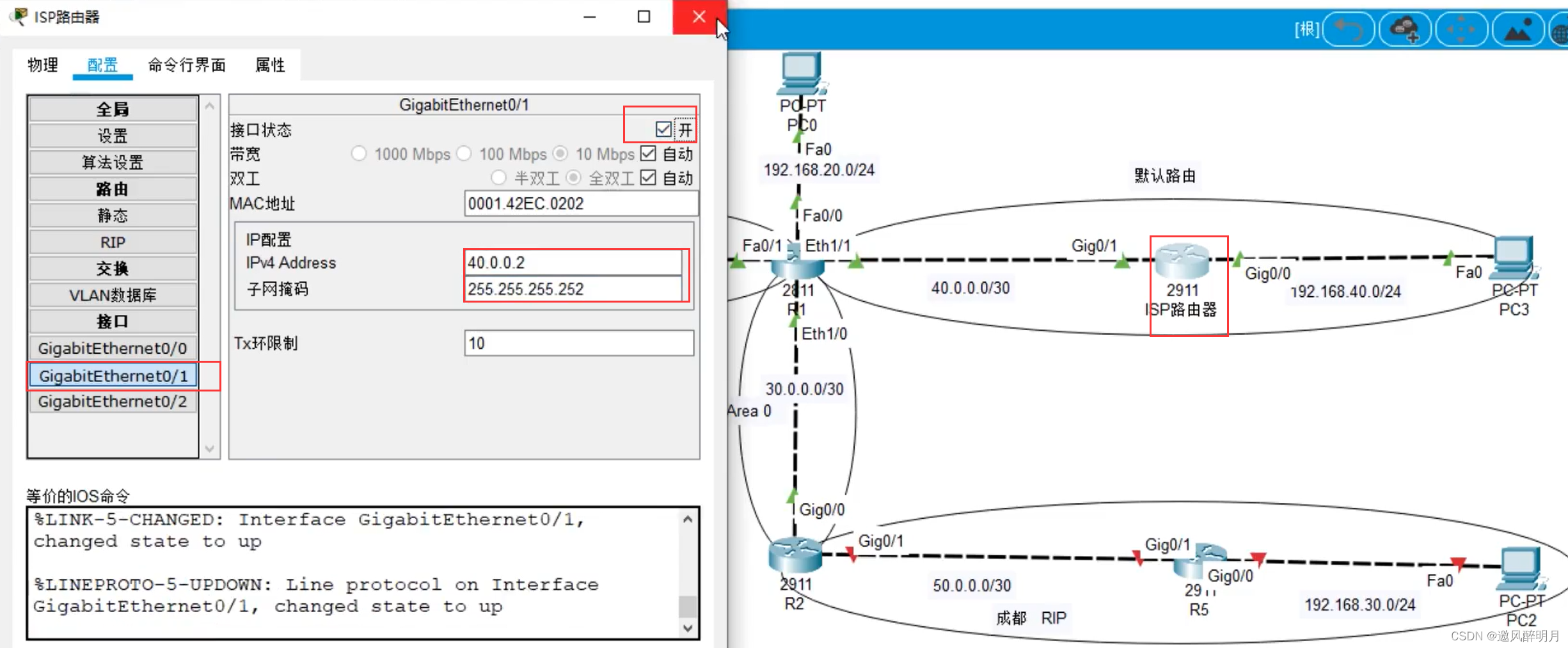Select the R5 router icon
Viewport: 1568px width, 648px height.
[1200, 561]
